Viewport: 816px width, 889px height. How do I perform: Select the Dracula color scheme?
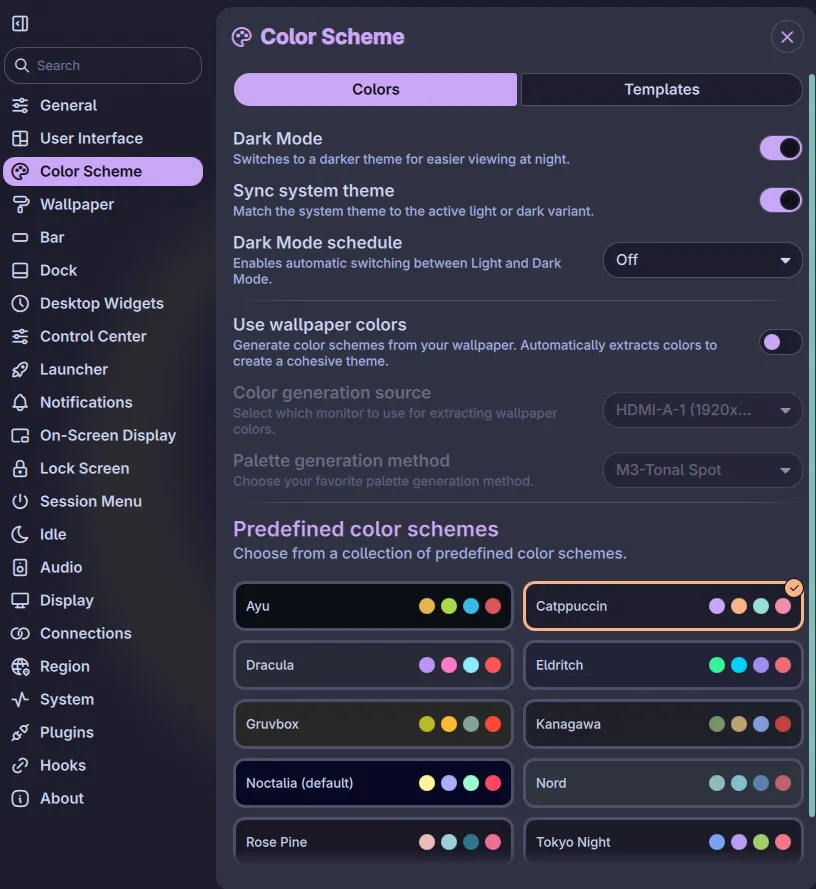pyautogui.click(x=373, y=665)
